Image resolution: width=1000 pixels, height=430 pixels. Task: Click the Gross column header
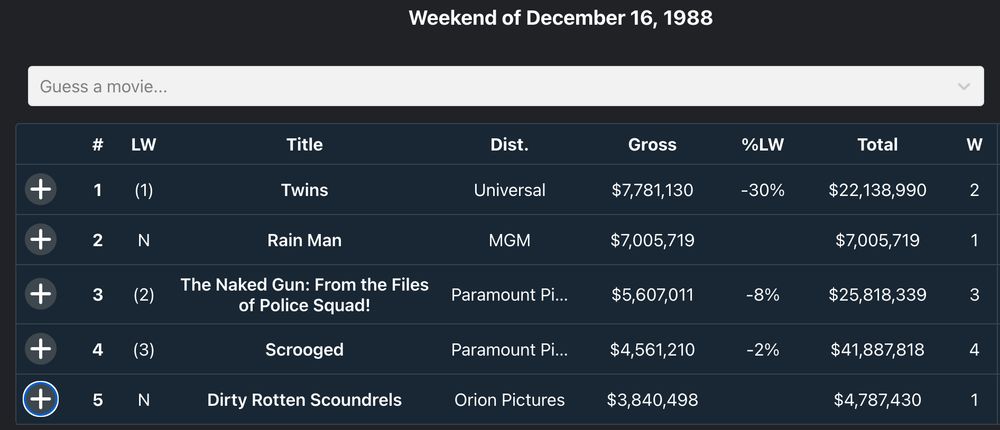click(652, 145)
